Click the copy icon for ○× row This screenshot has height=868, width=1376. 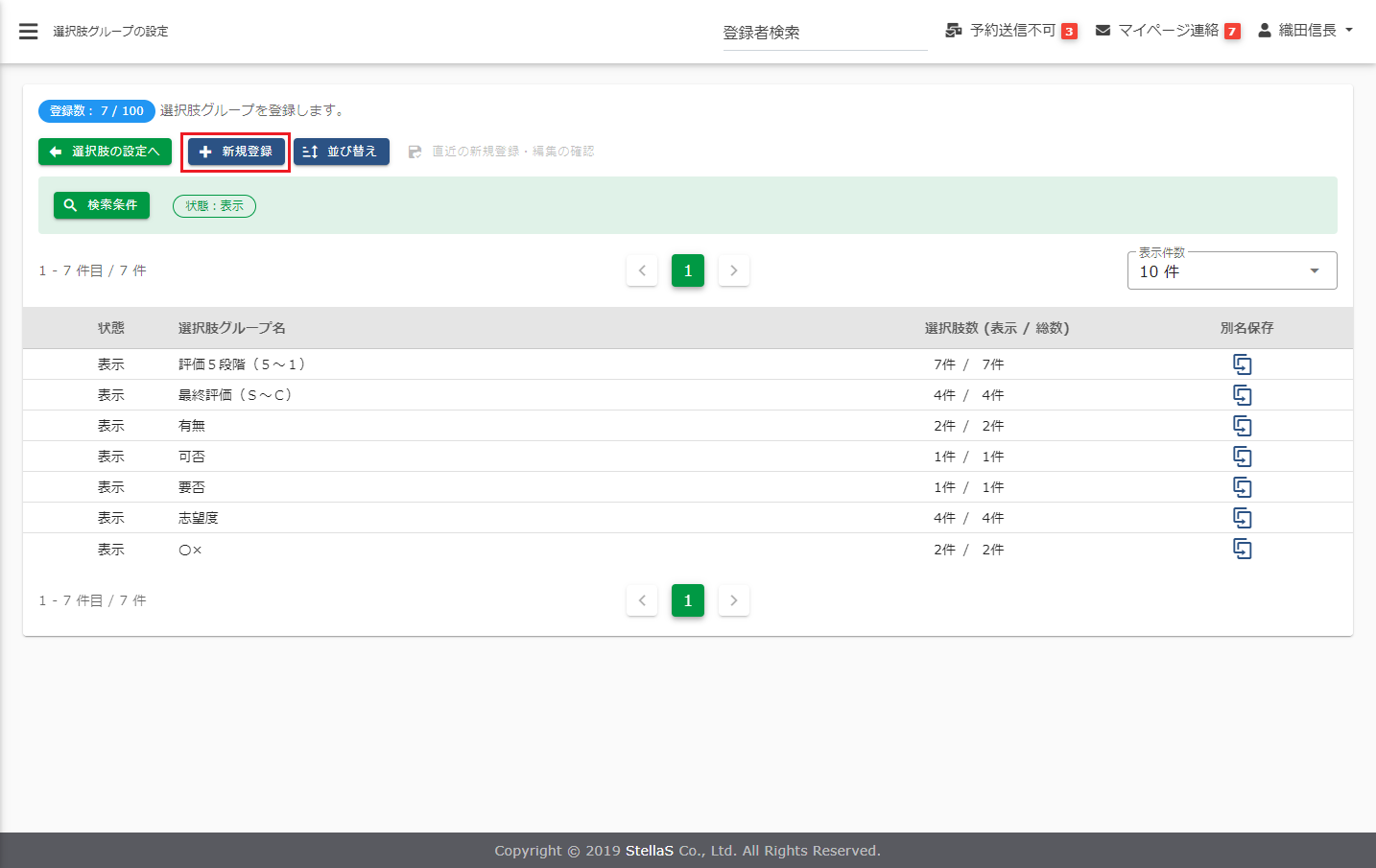pyautogui.click(x=1242, y=549)
